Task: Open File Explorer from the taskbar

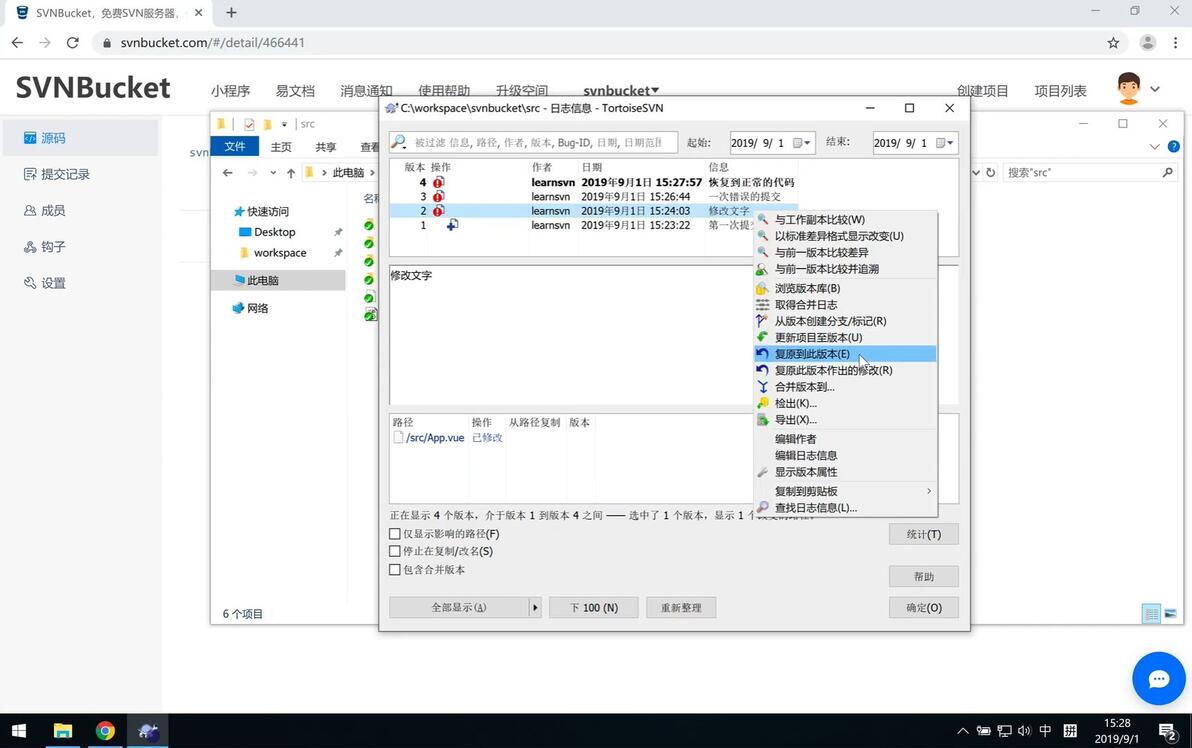Action: 62,731
